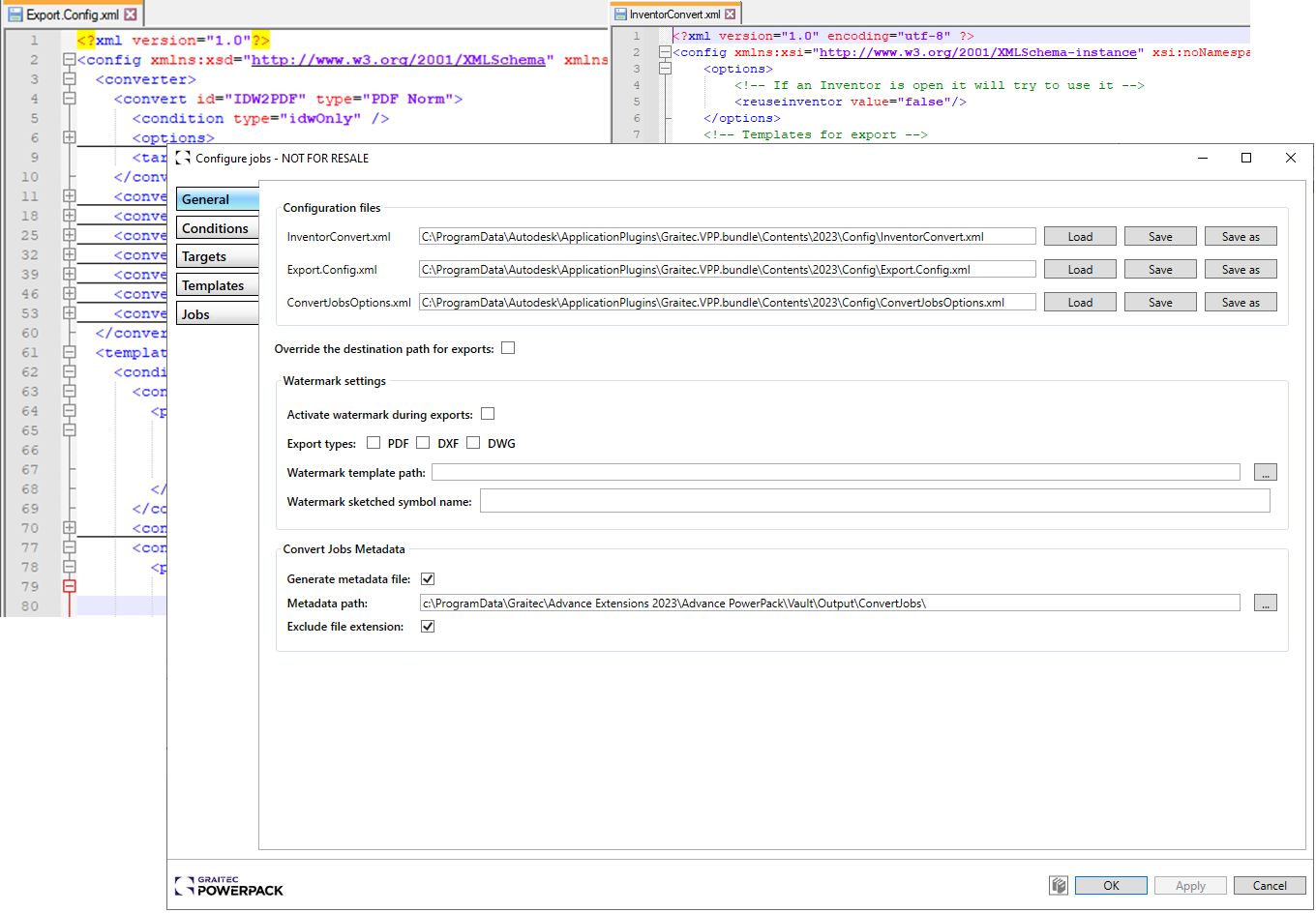The image size is (1316, 913).
Task: Collapse the fold at line 4 in Export.Config.xml
Action: [x=70, y=98]
